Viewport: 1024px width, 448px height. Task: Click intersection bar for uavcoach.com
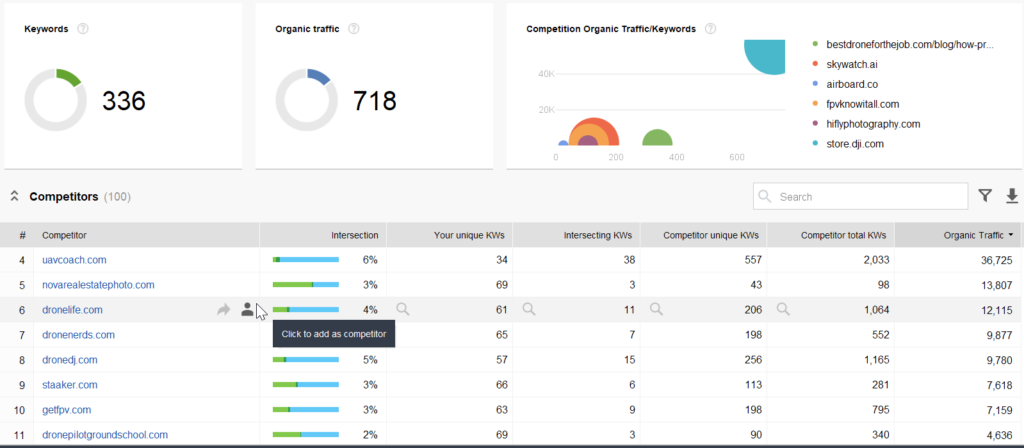(306, 260)
